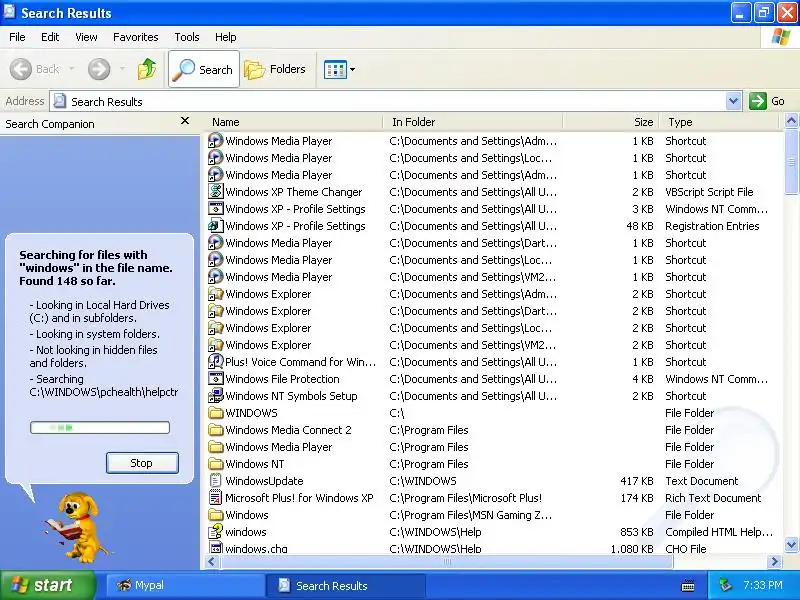Viewport: 800px width, 600px height.
Task: Open the File menu
Action: (x=17, y=37)
